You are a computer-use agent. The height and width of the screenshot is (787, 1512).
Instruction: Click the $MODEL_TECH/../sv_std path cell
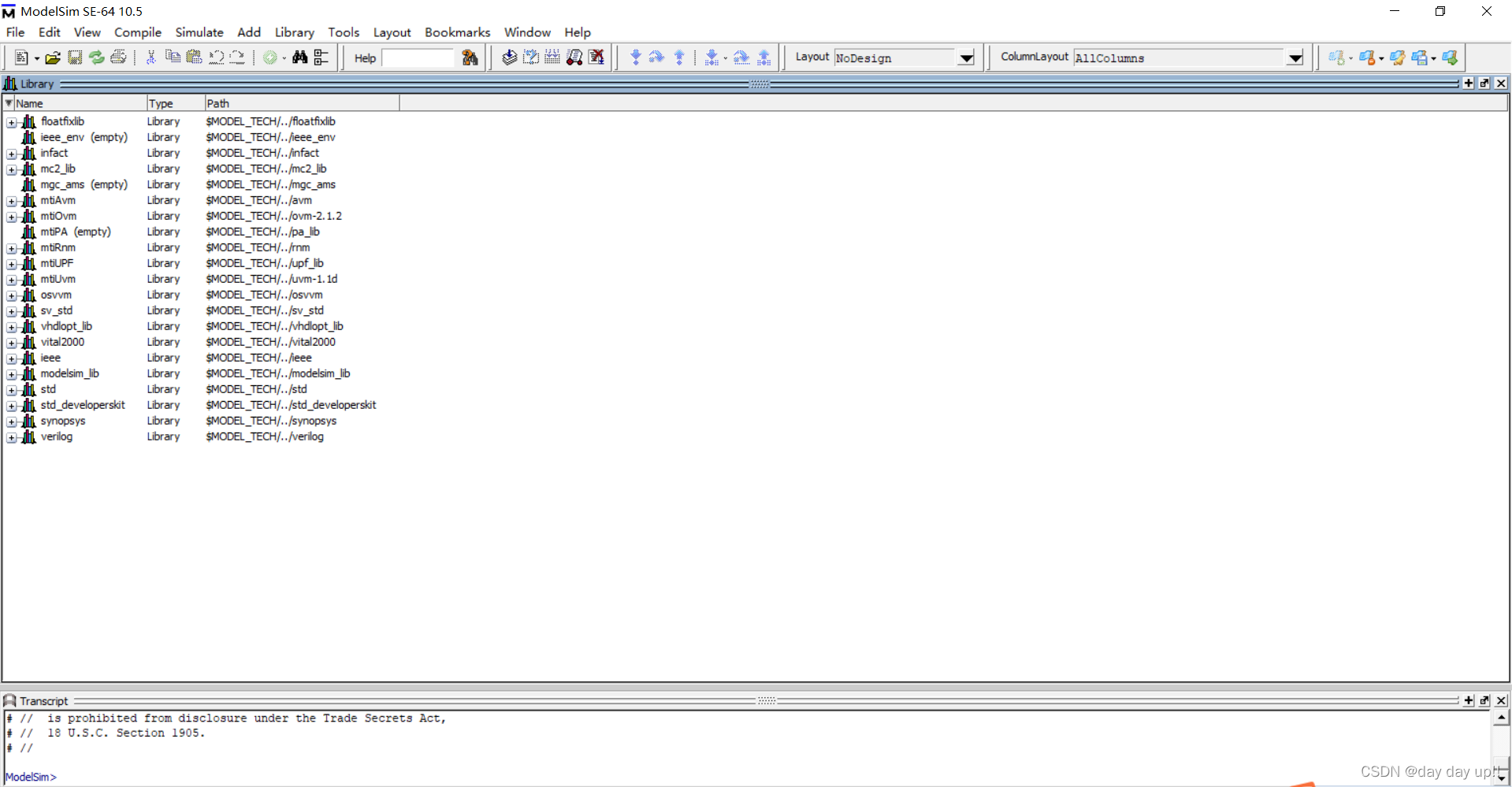[x=265, y=310]
